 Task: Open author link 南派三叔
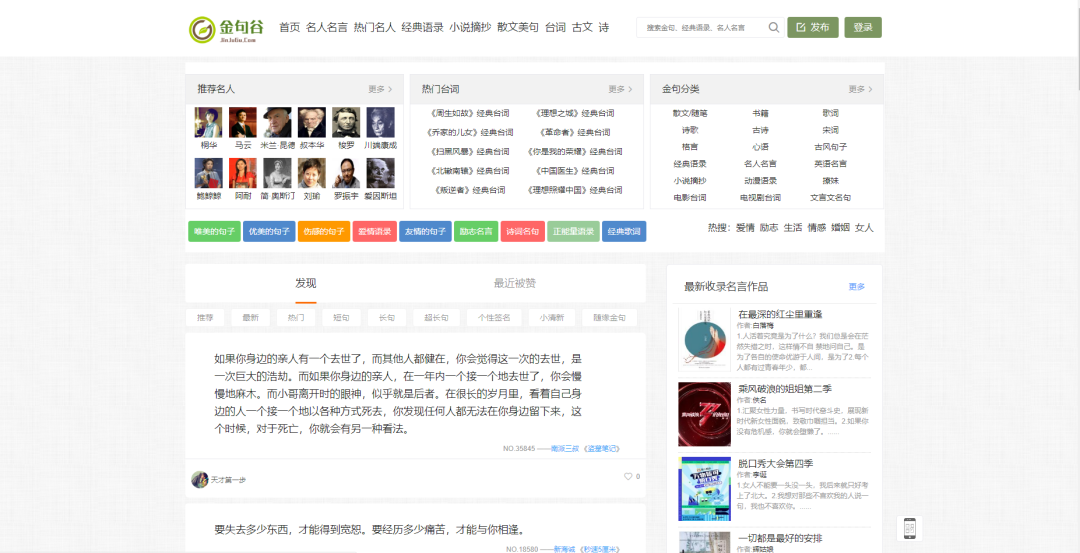point(565,448)
